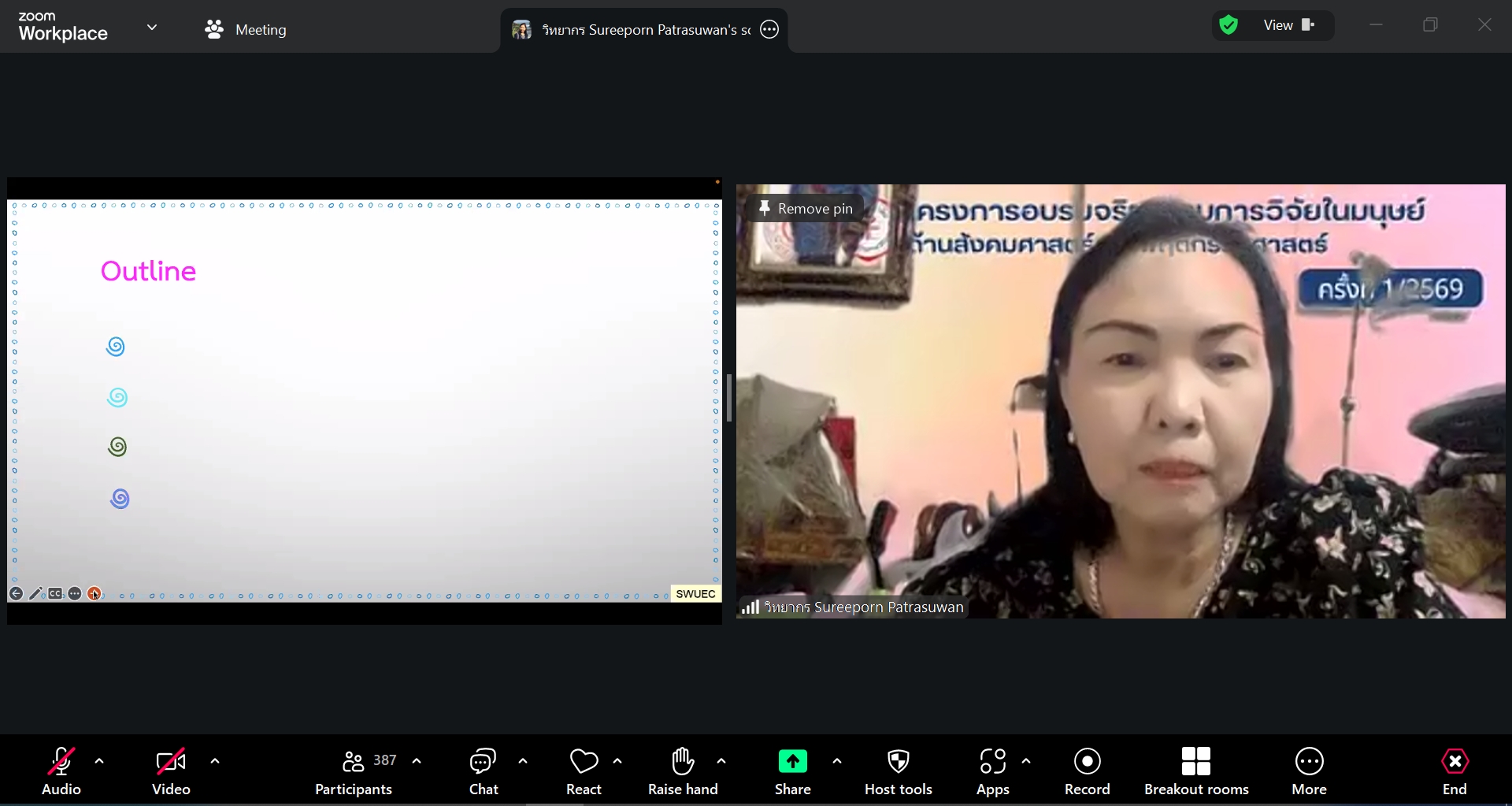This screenshot has width=1512, height=806.
Task: Click the green encryption shield icon
Action: (1228, 25)
